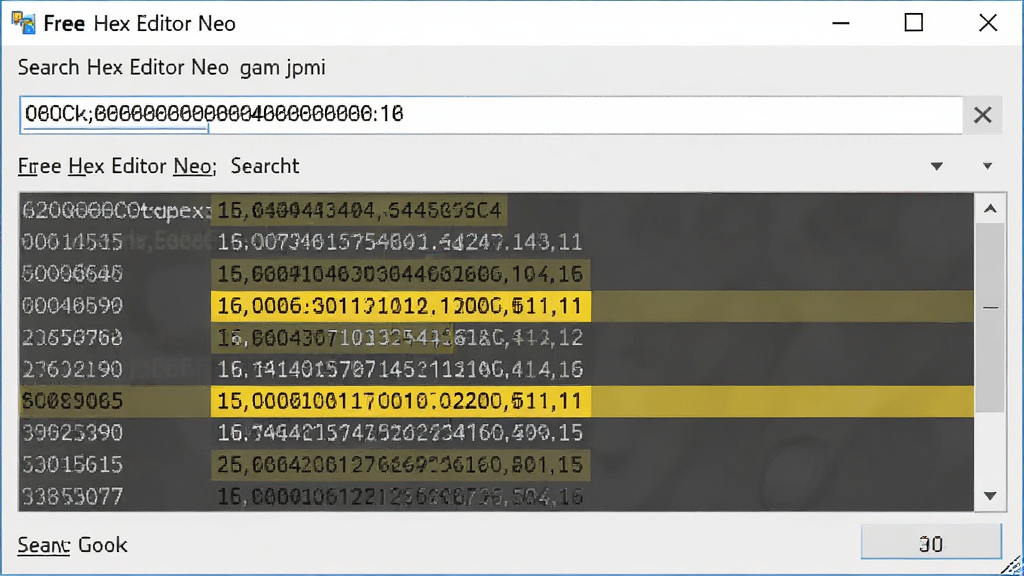The image size is (1024, 576).
Task: Open the rightmost dropdown arrow beside Searcht
Action: (987, 167)
